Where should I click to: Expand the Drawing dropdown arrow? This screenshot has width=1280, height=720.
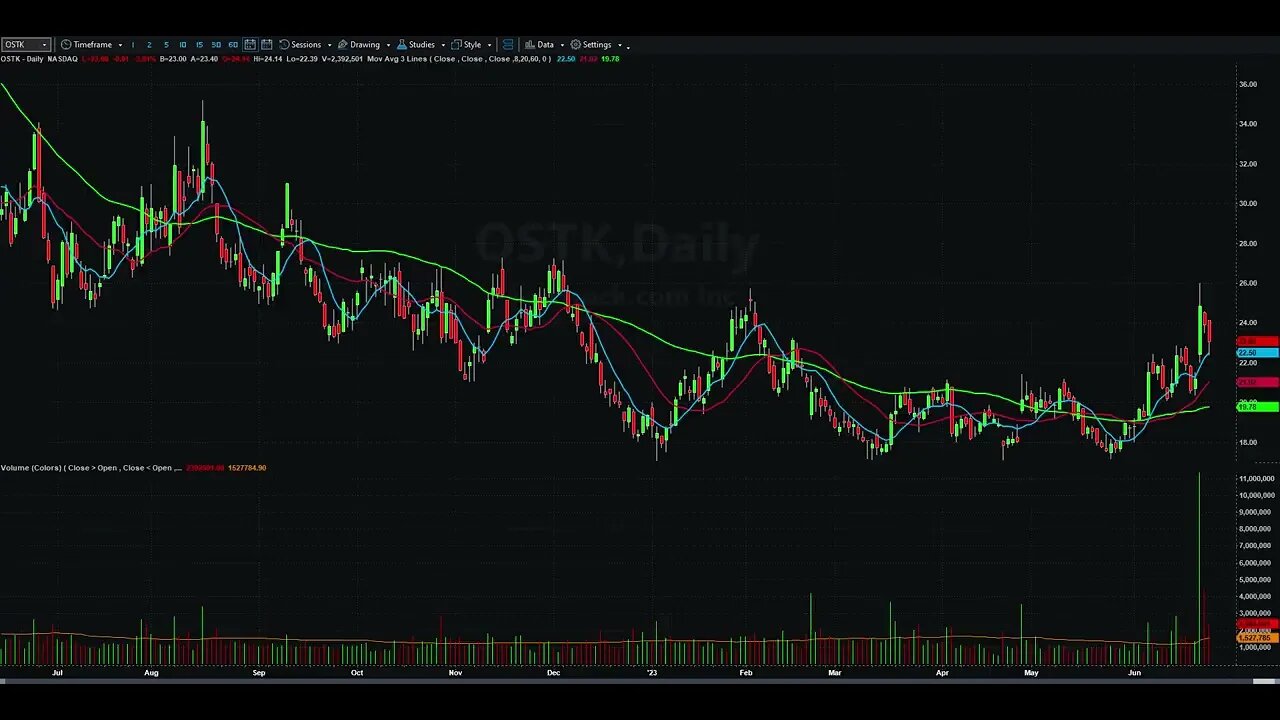tap(389, 45)
